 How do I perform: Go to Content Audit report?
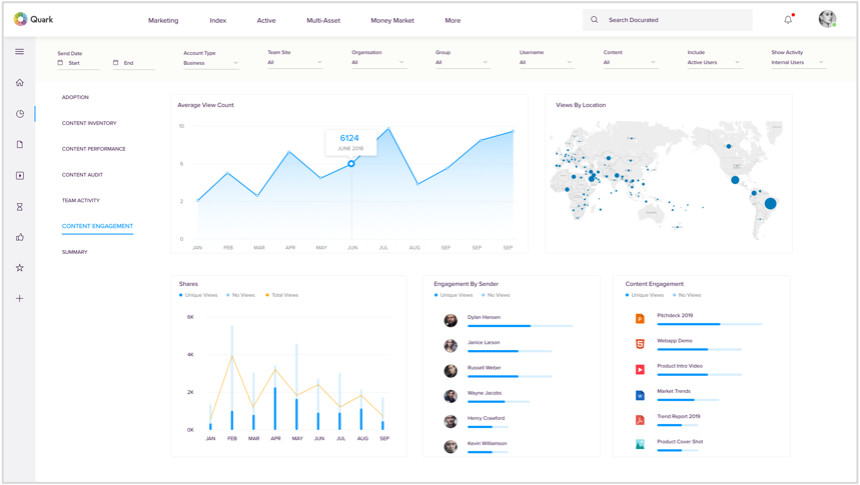pyautogui.click(x=82, y=174)
